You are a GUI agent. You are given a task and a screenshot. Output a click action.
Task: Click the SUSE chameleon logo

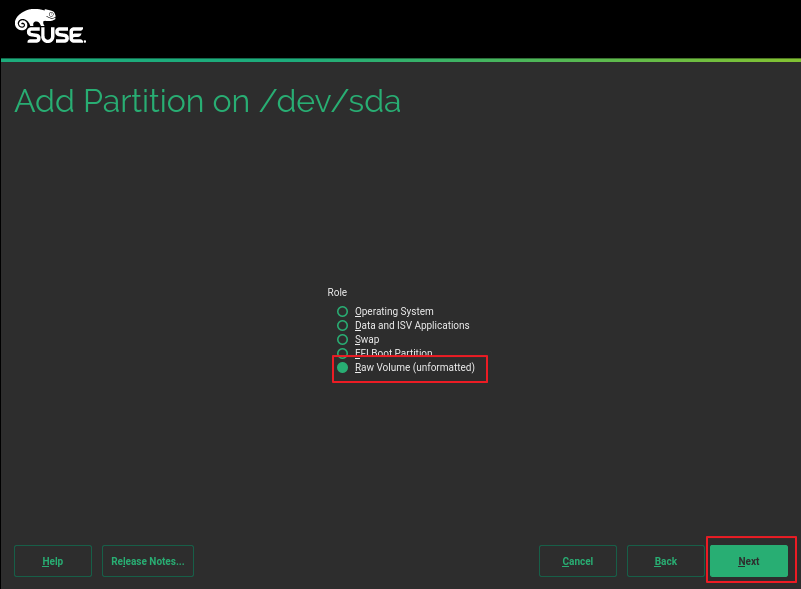point(50,26)
